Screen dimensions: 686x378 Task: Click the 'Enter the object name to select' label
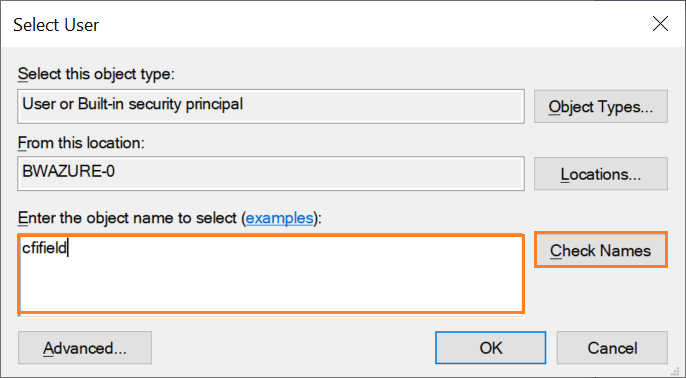tap(129, 217)
